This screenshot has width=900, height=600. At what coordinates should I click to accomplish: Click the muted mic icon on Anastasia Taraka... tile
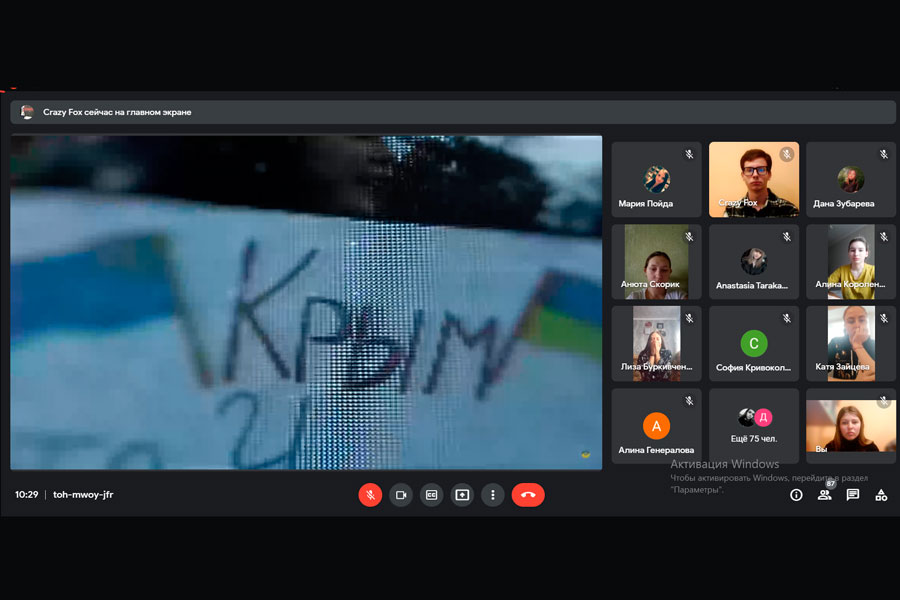point(787,237)
